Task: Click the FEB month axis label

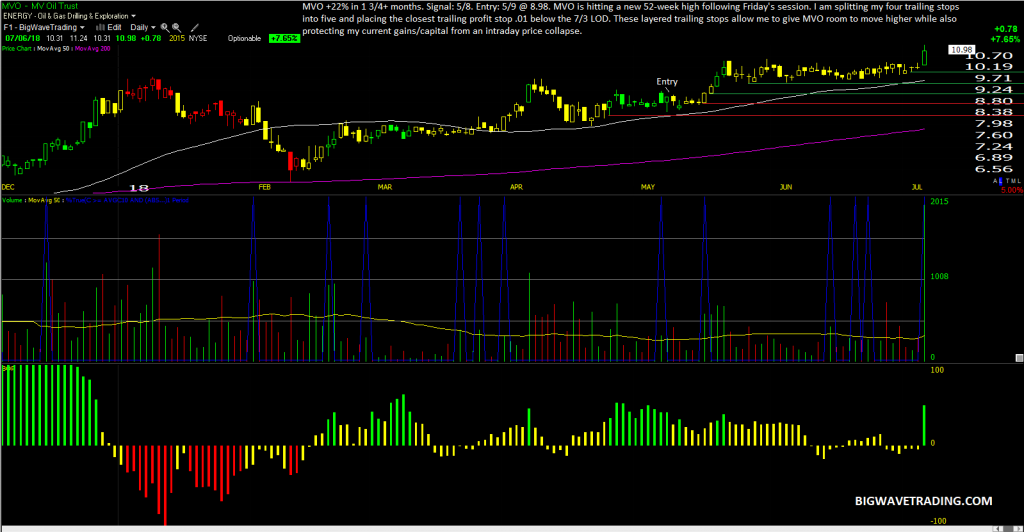Action: pyautogui.click(x=264, y=187)
